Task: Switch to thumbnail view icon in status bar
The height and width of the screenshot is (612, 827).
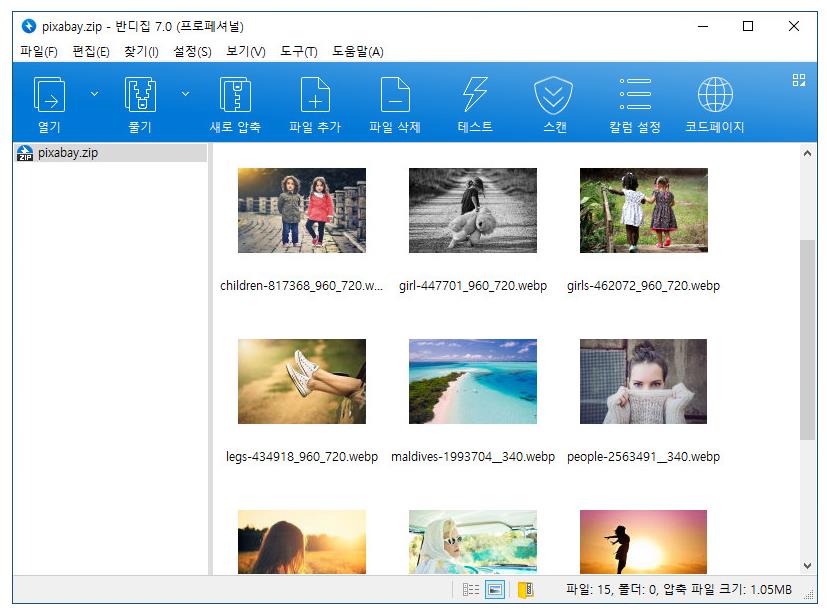Action: point(495,589)
